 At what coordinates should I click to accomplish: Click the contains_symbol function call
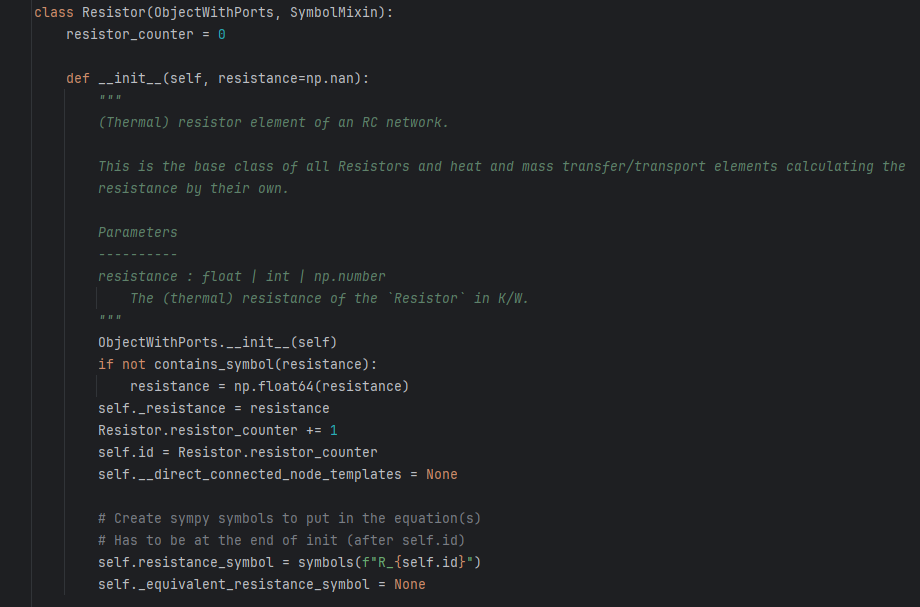click(209, 364)
